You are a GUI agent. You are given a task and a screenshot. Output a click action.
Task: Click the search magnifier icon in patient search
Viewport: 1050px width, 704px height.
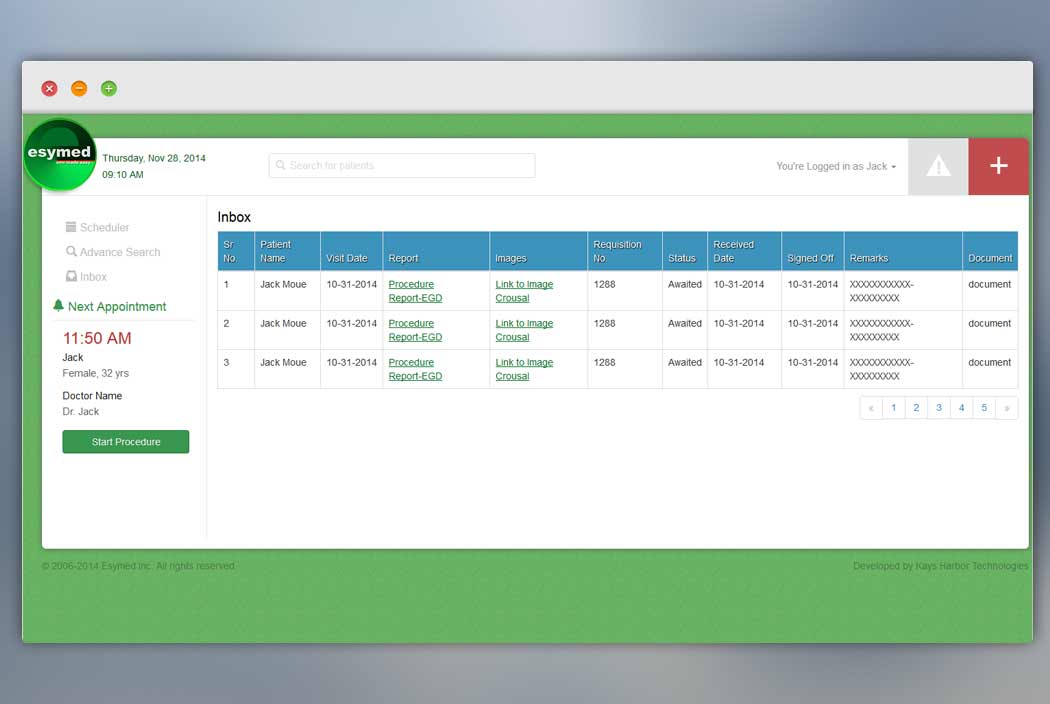tap(281, 165)
